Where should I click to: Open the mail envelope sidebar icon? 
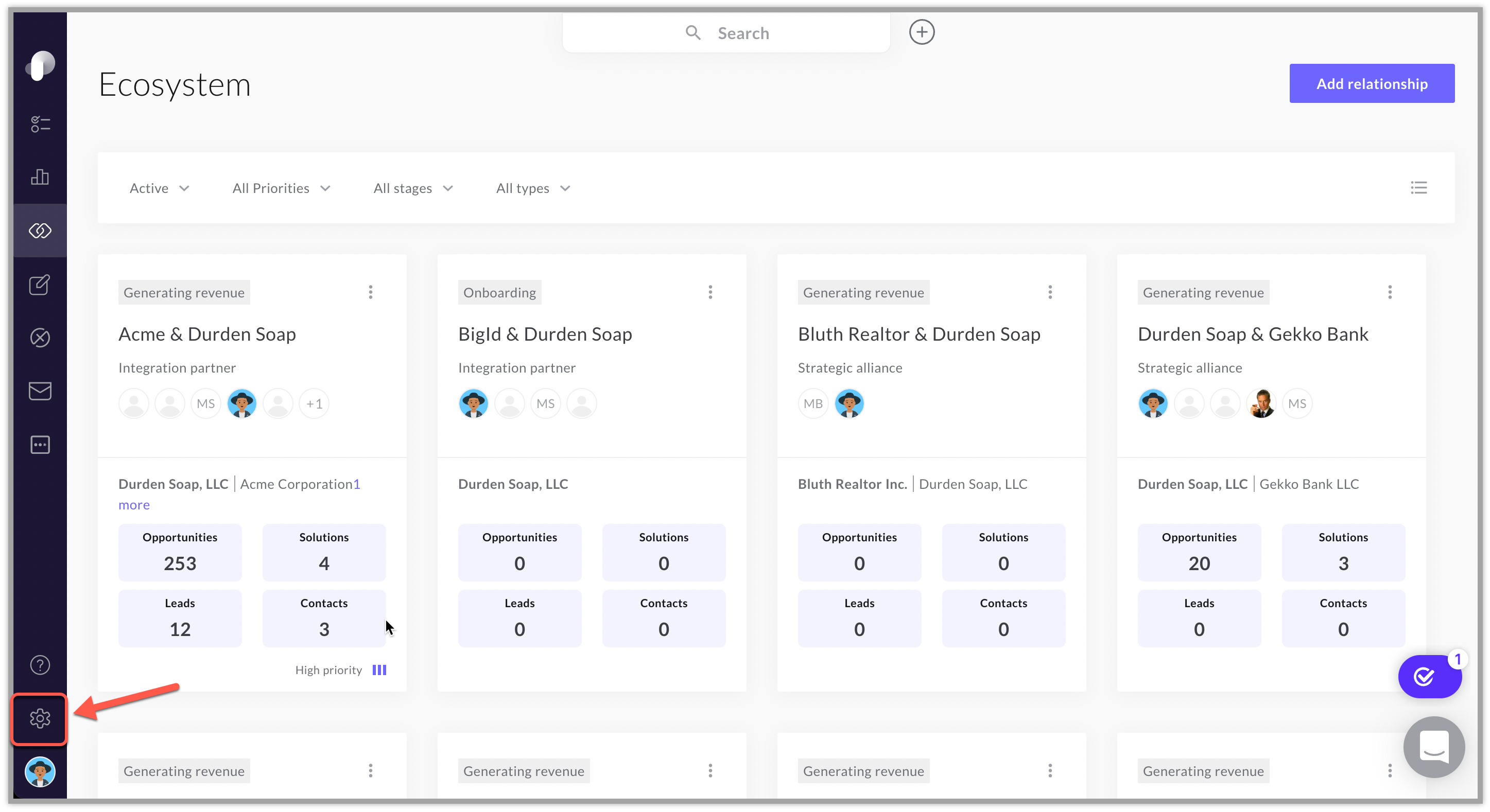(x=40, y=391)
